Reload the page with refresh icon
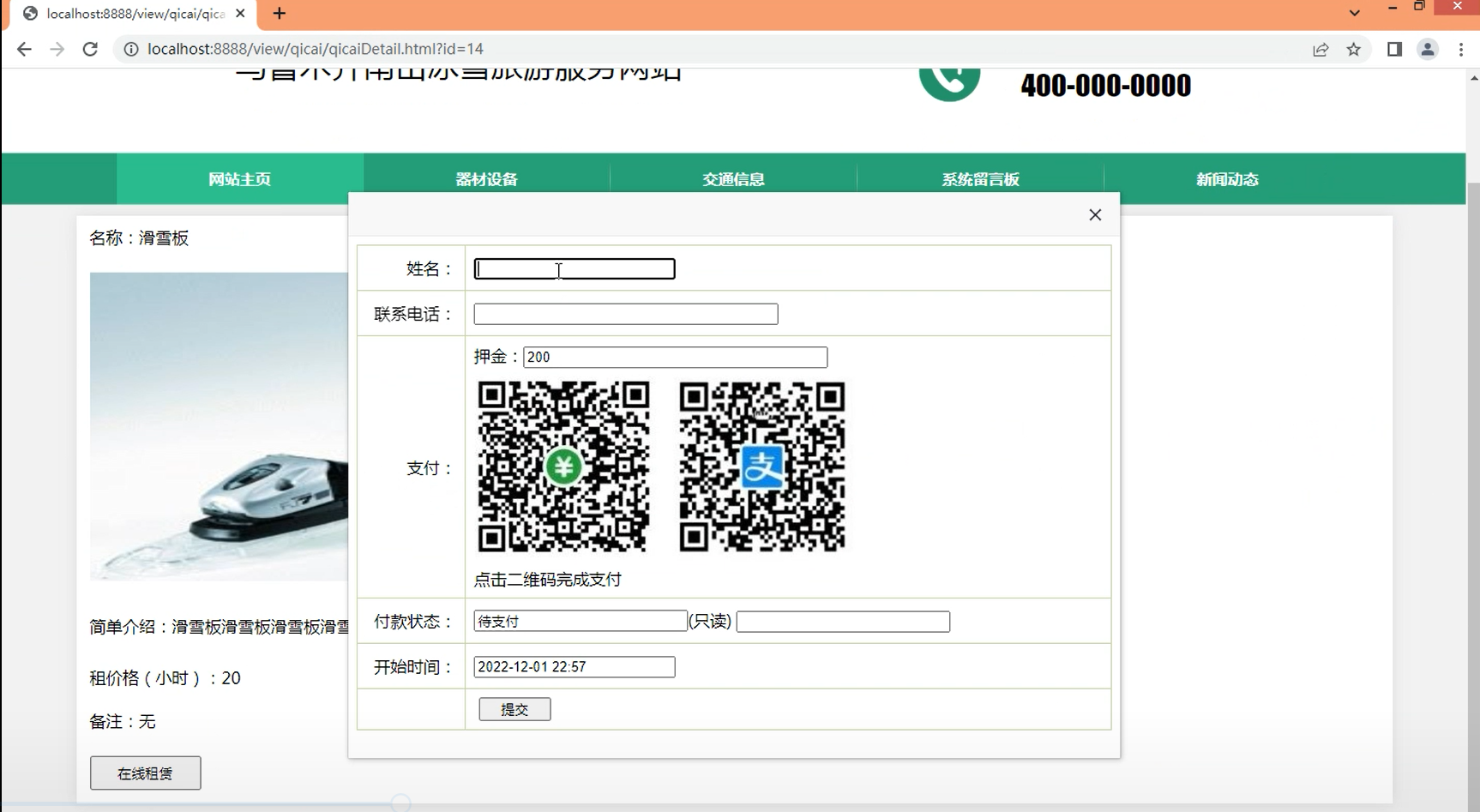Viewport: 1480px width, 812px height. pos(90,49)
